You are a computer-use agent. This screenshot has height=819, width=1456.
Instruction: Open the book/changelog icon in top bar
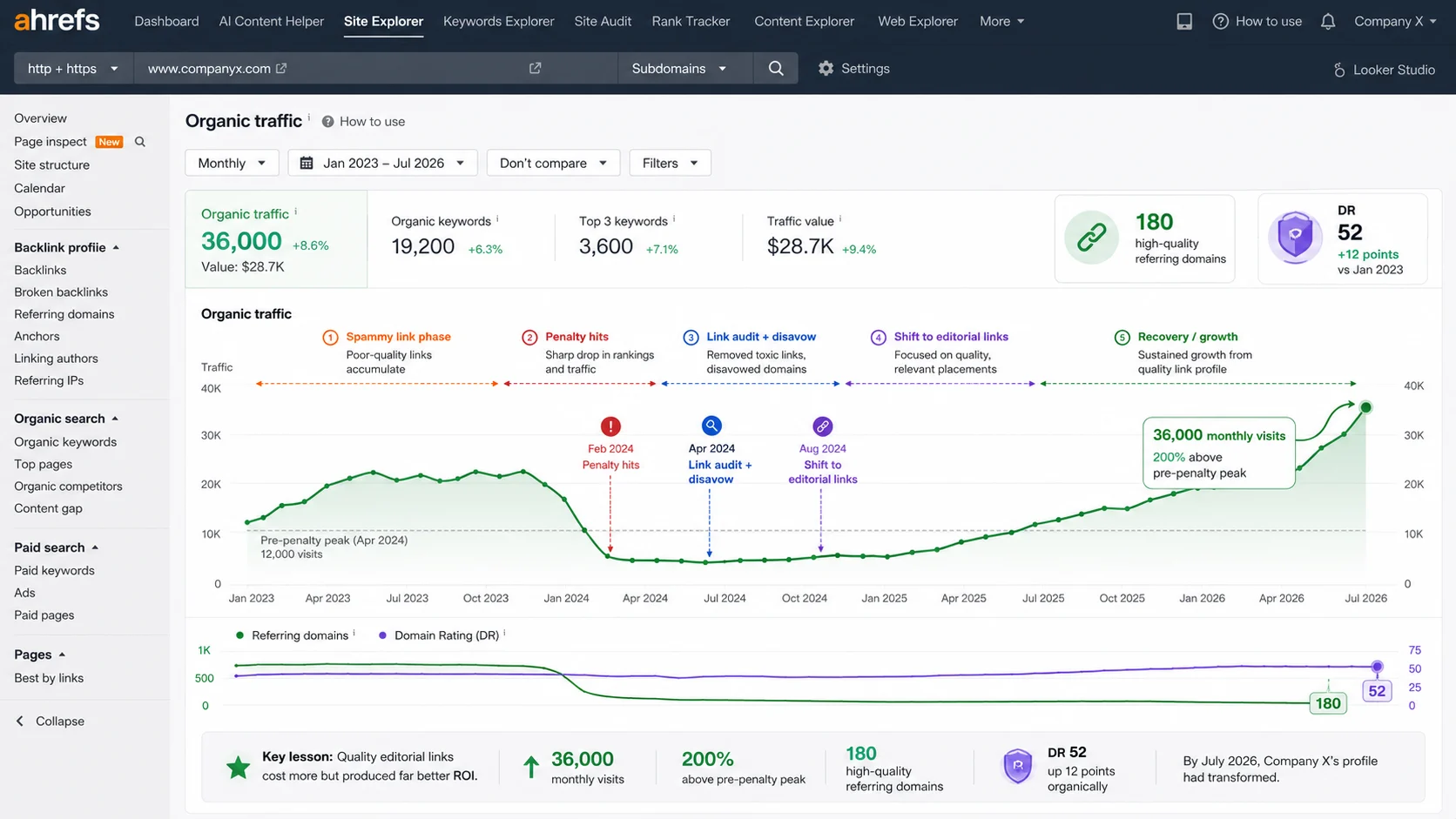point(1184,21)
